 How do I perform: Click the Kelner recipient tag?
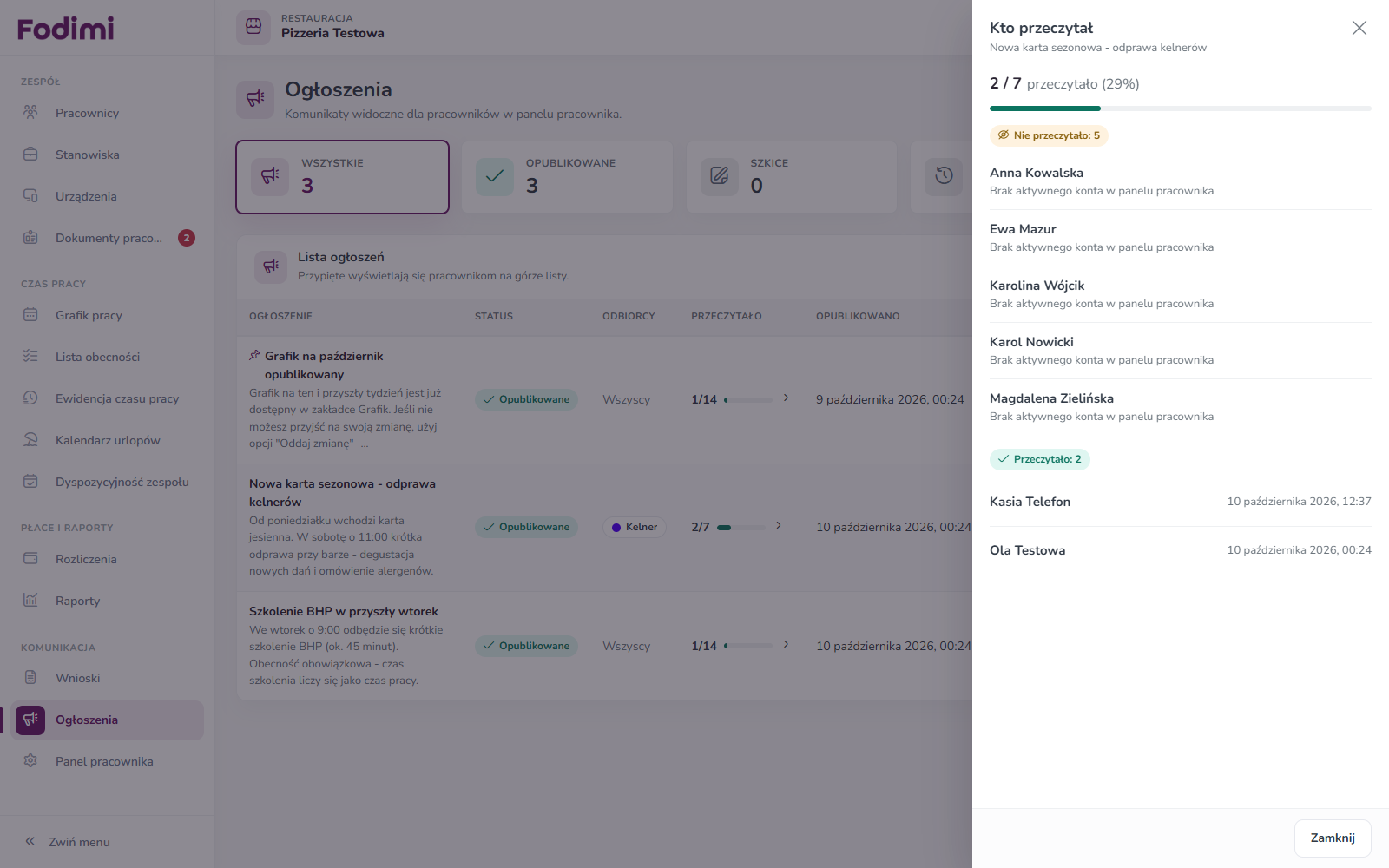coord(634,527)
